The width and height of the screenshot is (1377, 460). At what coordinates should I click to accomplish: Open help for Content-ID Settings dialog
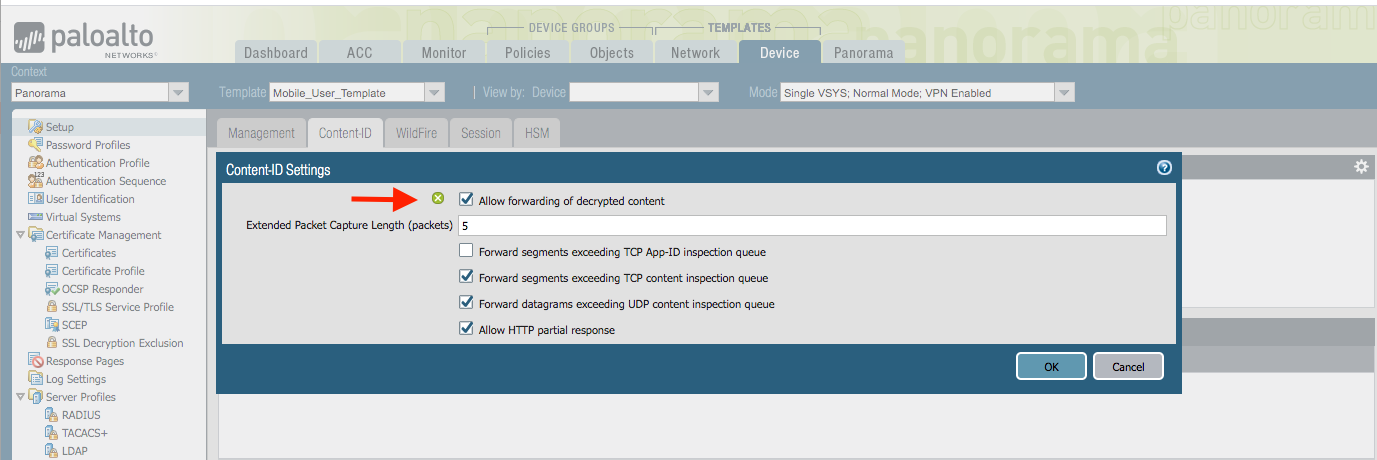pos(1164,168)
